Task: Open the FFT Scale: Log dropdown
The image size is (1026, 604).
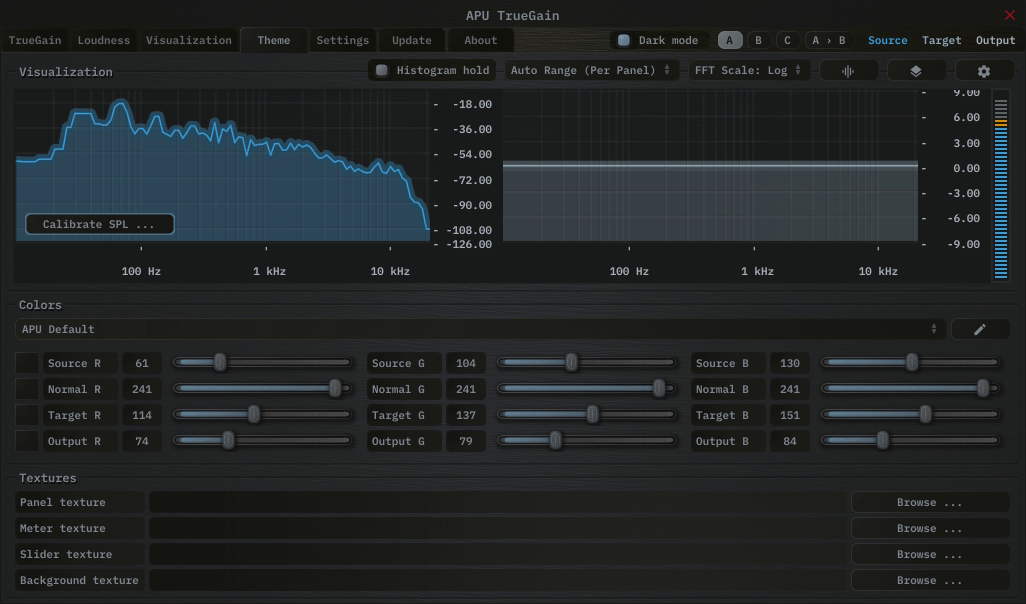Action: [x=748, y=71]
